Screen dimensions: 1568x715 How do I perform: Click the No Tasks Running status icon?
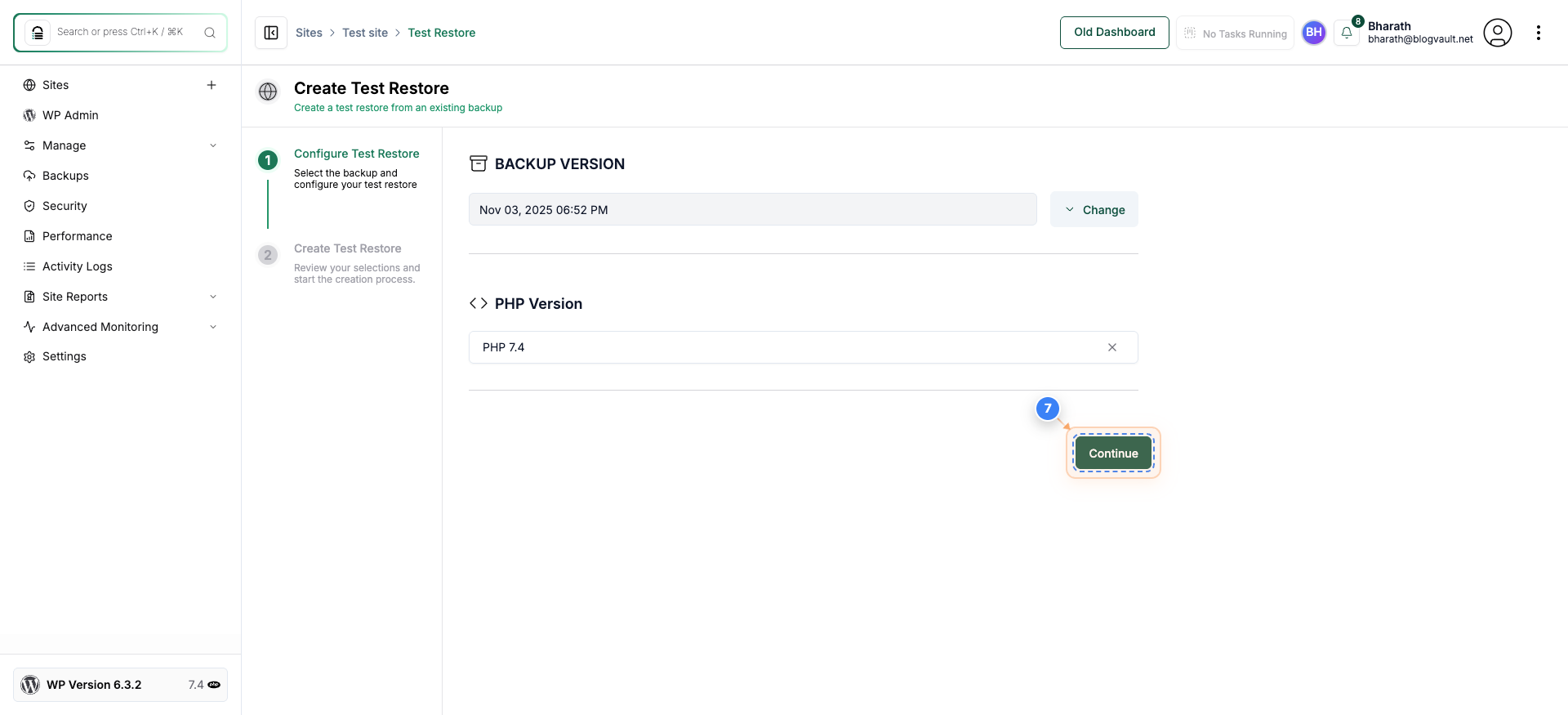(x=1190, y=33)
